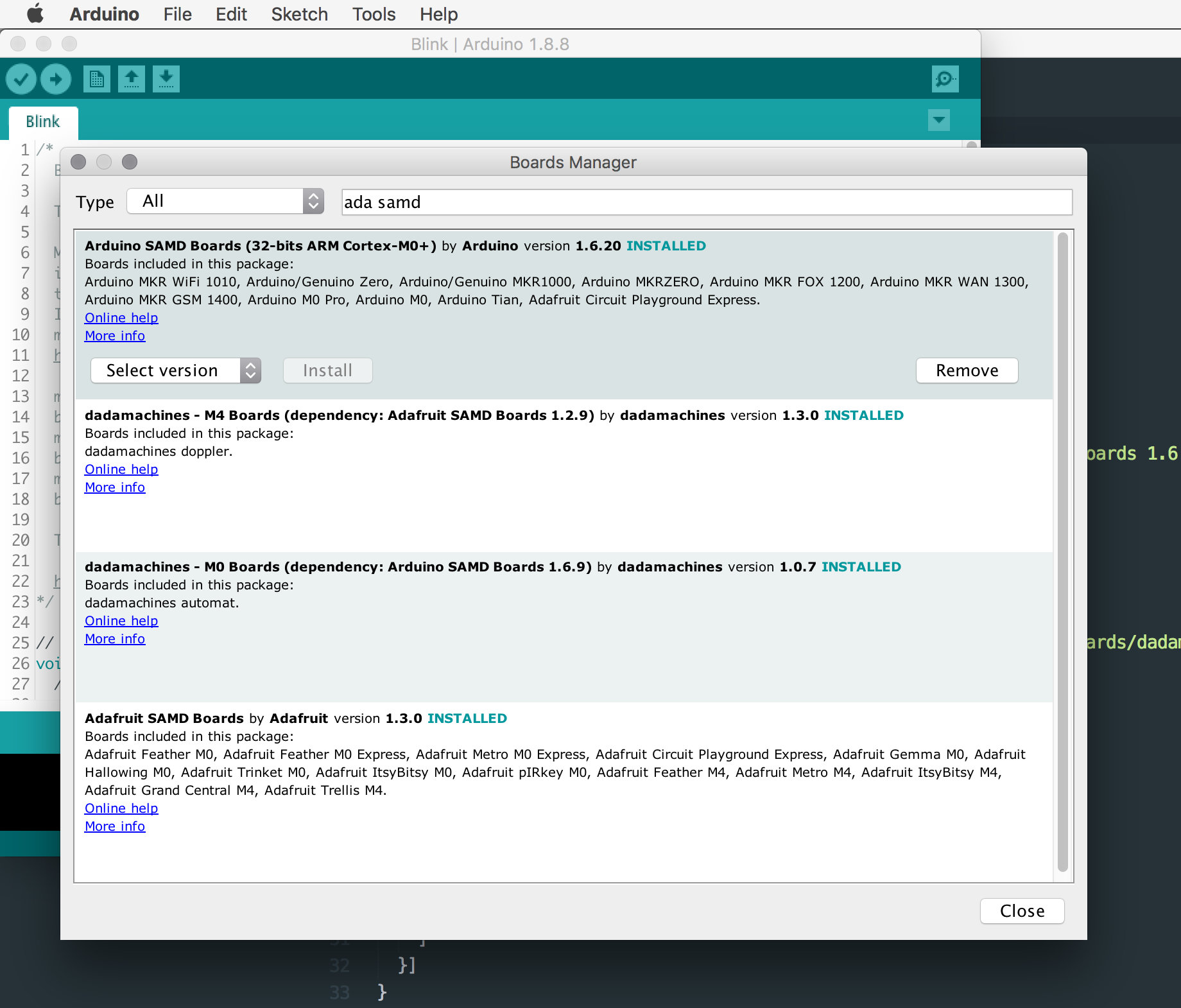
Task: Click the Upload arrow icon in Arduino toolbar
Action: click(x=56, y=79)
